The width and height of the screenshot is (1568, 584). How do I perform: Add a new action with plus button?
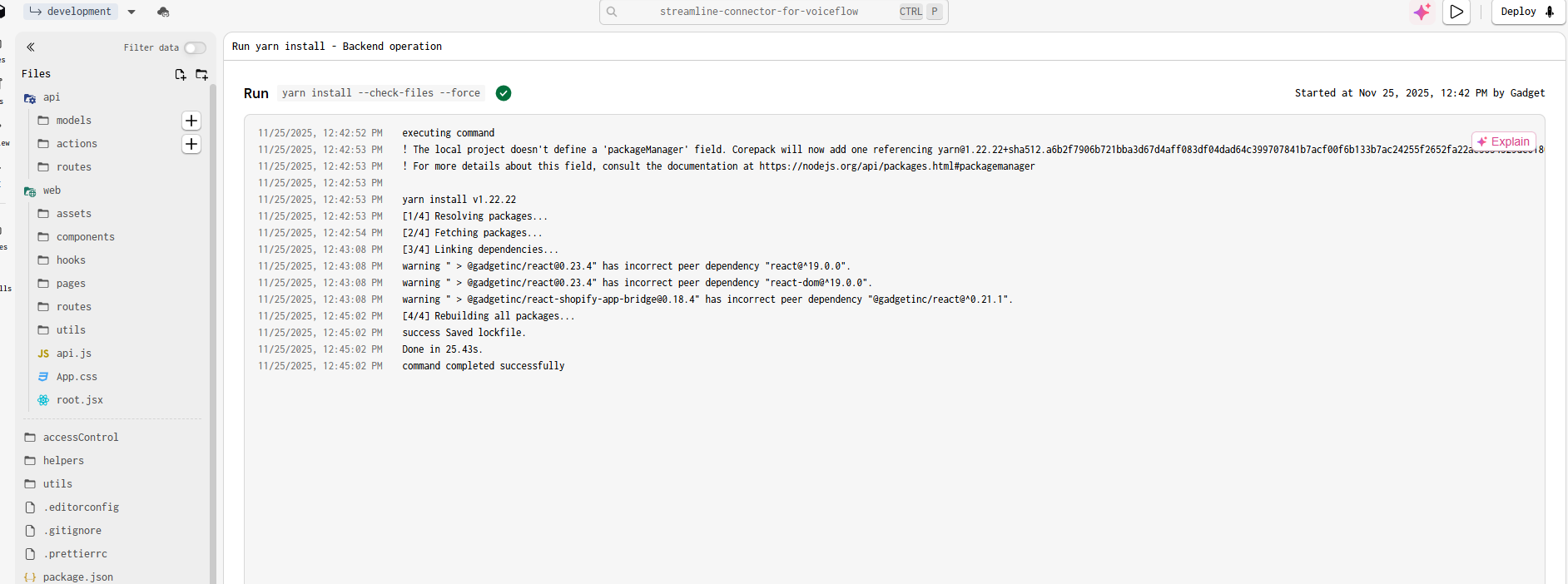[x=191, y=144]
